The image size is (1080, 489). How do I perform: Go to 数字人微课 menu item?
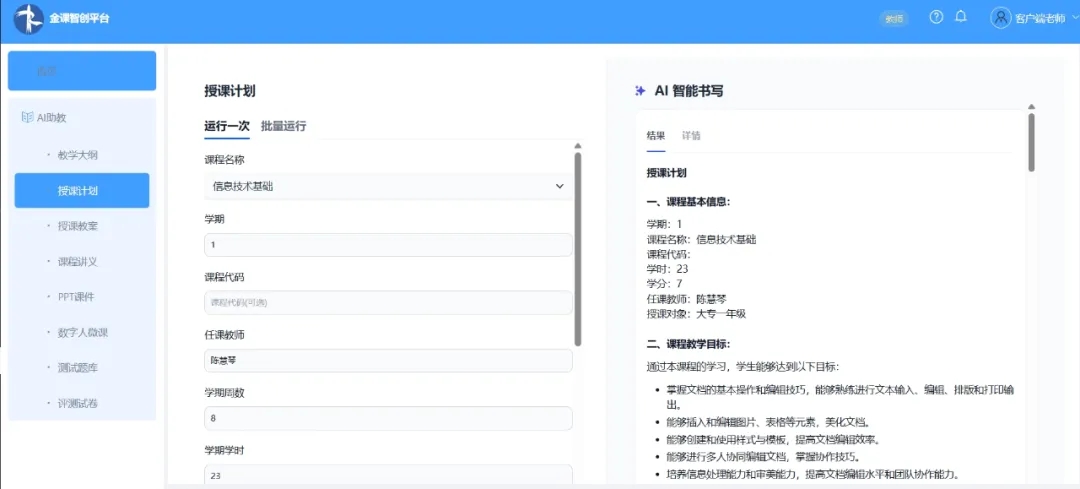point(82,333)
